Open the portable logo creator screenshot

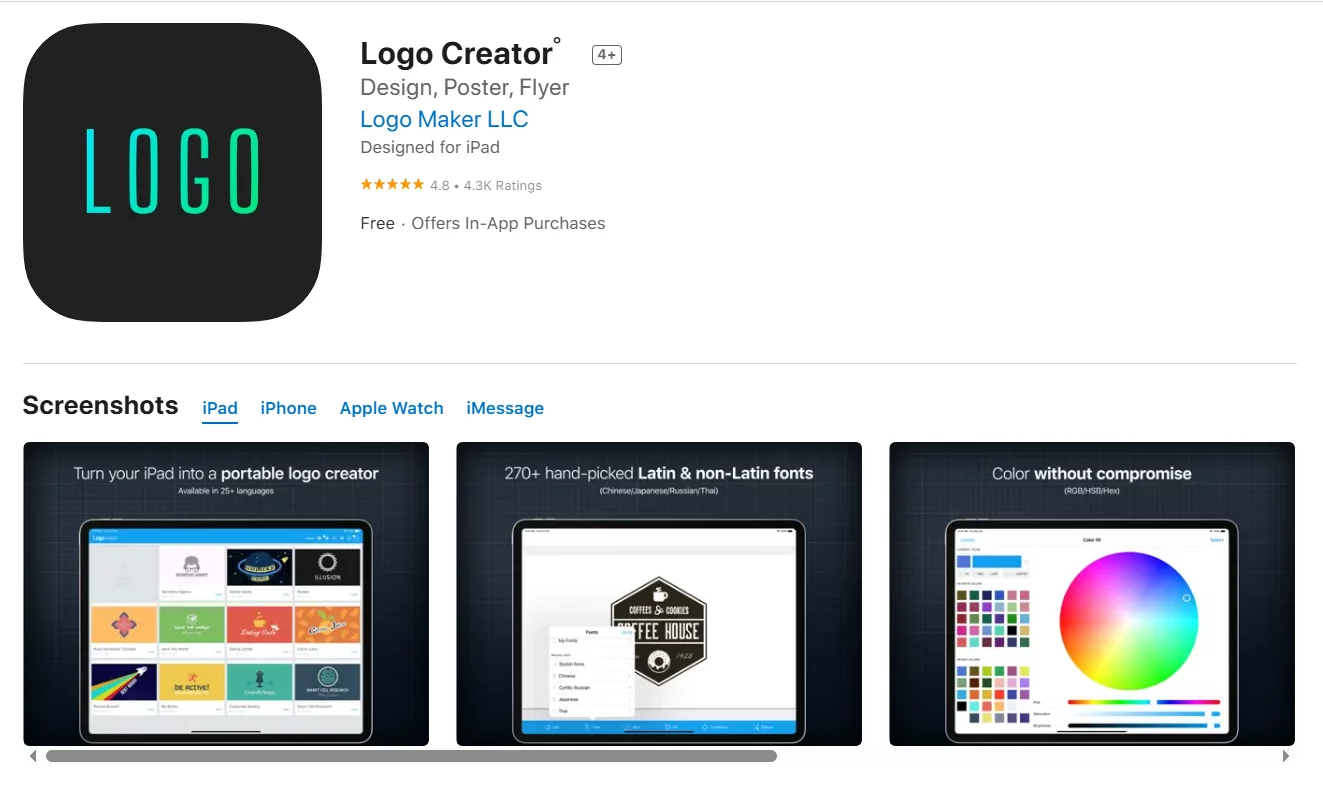tap(226, 594)
